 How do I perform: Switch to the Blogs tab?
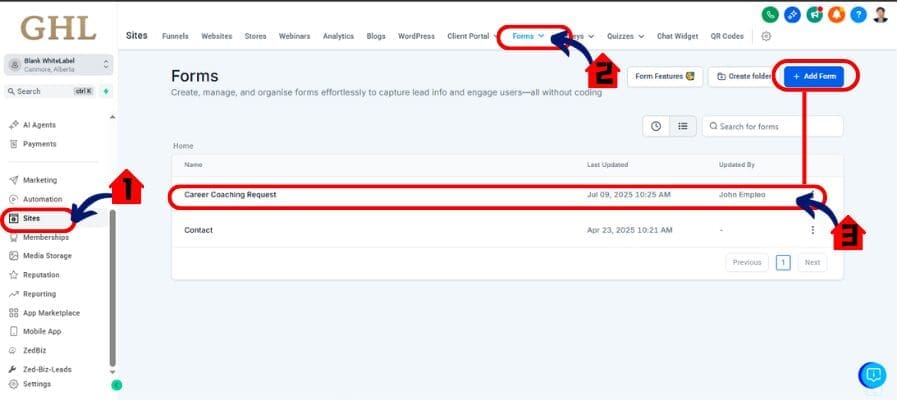tap(376, 36)
